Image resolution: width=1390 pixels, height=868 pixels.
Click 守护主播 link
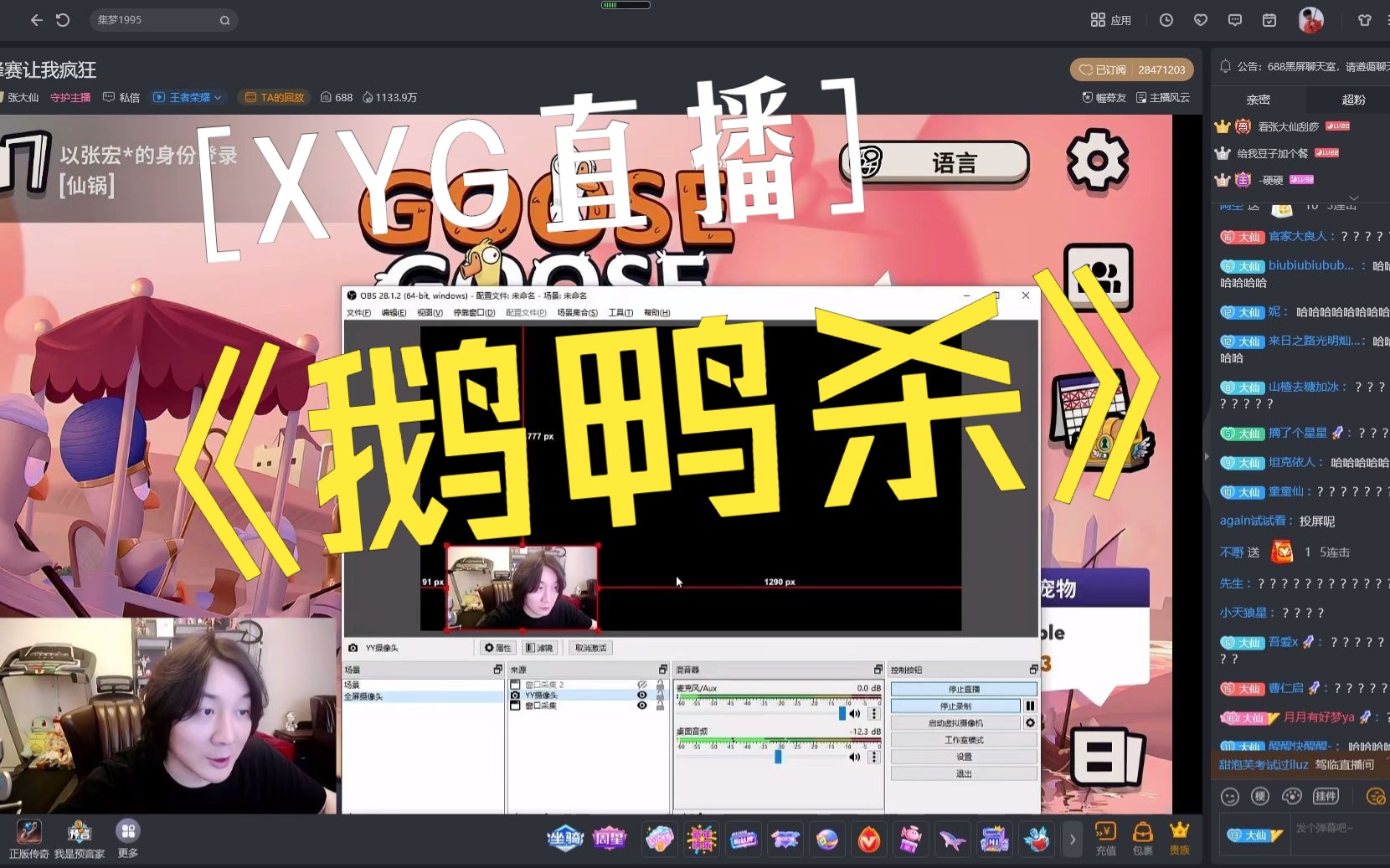(70, 98)
